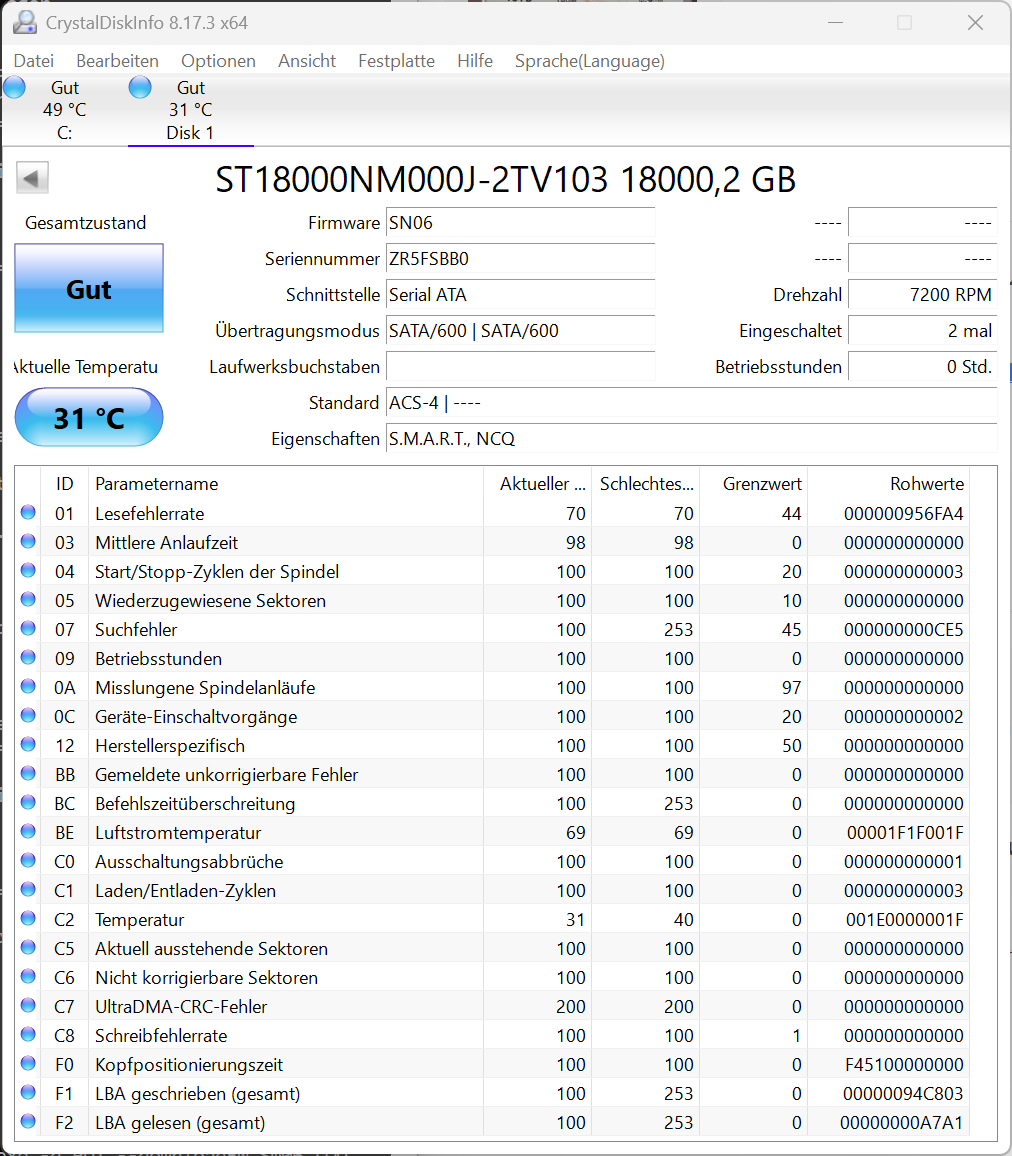The height and width of the screenshot is (1156, 1012).
Task: Click the Schnittstelle field Serial ATA
Action: pos(520,295)
